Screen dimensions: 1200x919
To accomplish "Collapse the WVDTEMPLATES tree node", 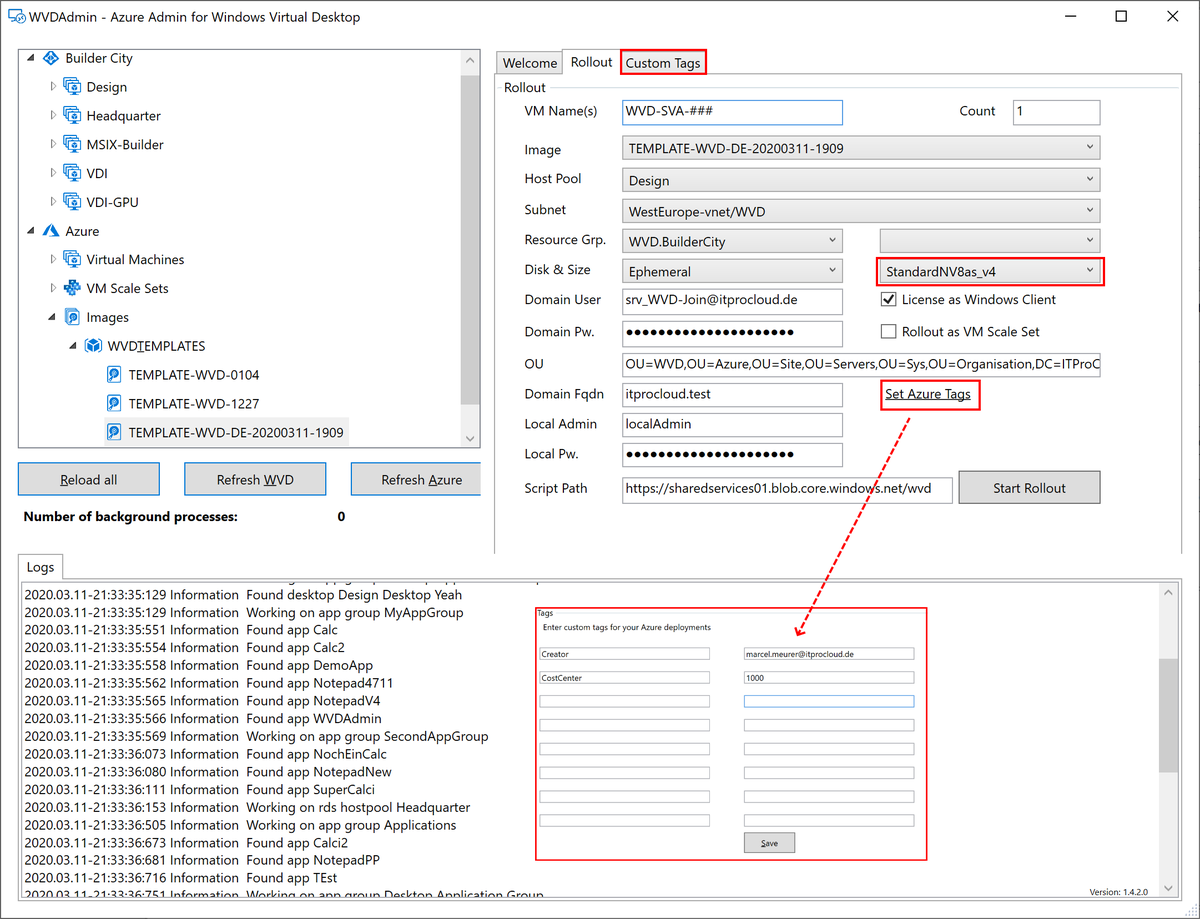I will click(74, 346).
